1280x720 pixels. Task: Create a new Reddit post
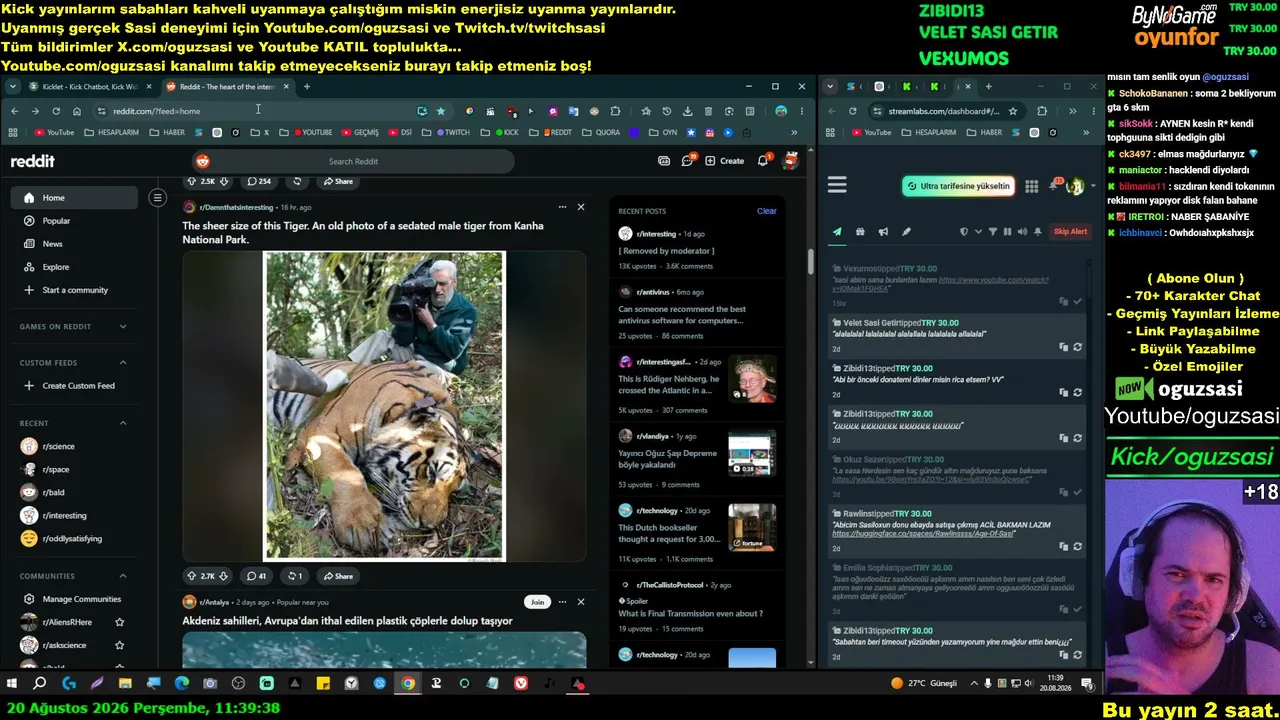point(724,161)
